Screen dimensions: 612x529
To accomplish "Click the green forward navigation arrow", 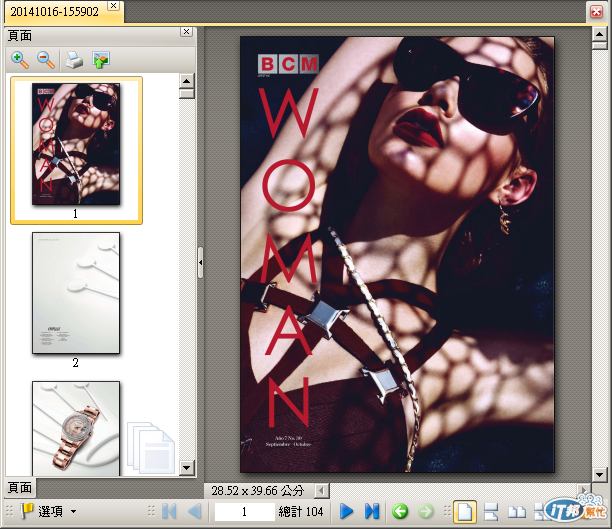I will click(x=426, y=511).
